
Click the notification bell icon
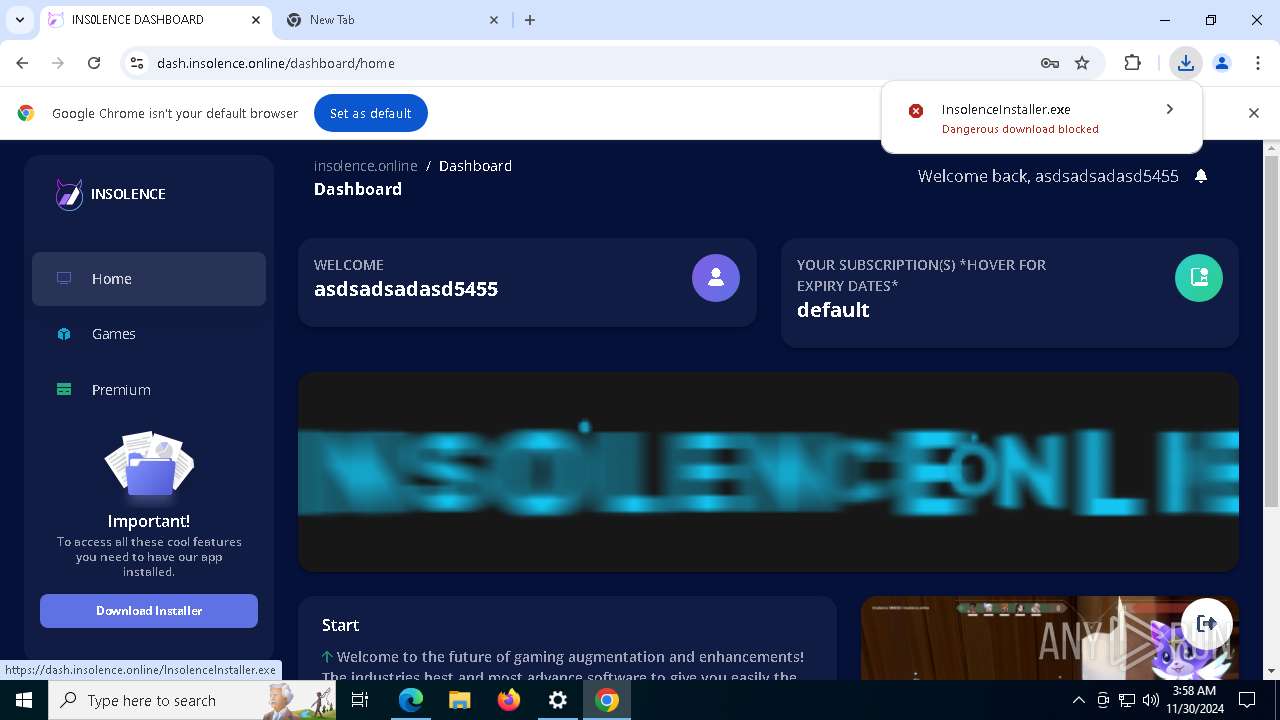(x=1201, y=176)
